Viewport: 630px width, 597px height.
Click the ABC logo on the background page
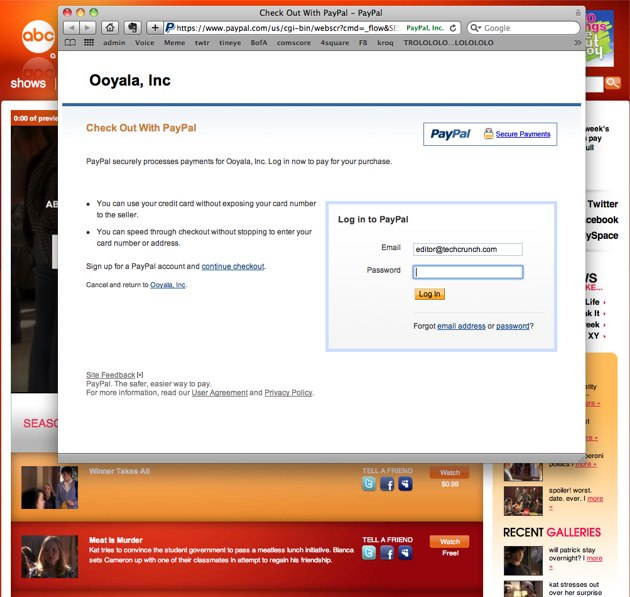[38, 37]
